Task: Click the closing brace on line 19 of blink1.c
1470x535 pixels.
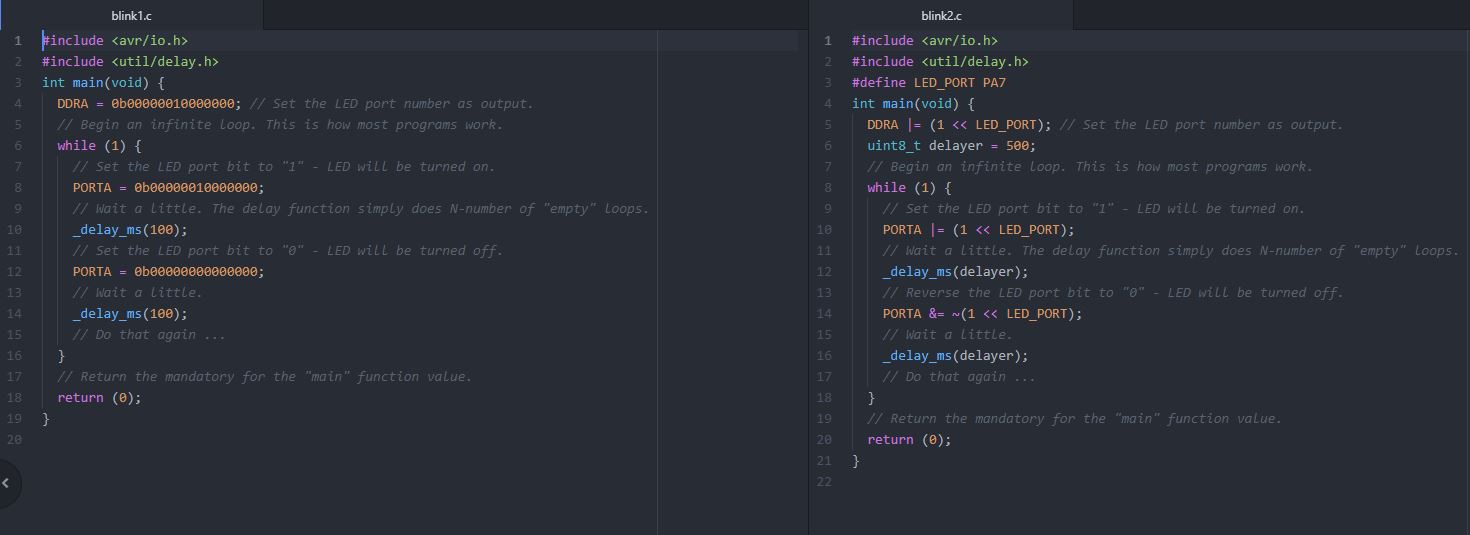Action: click(x=46, y=419)
